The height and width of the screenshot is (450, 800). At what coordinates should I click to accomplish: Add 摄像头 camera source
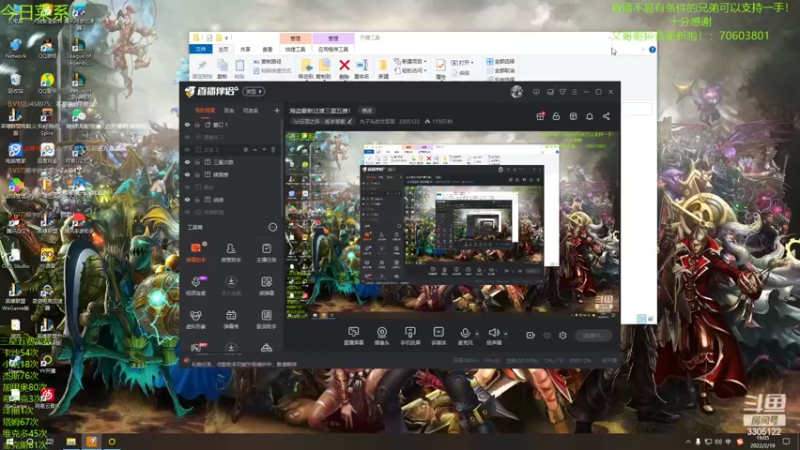pos(382,336)
